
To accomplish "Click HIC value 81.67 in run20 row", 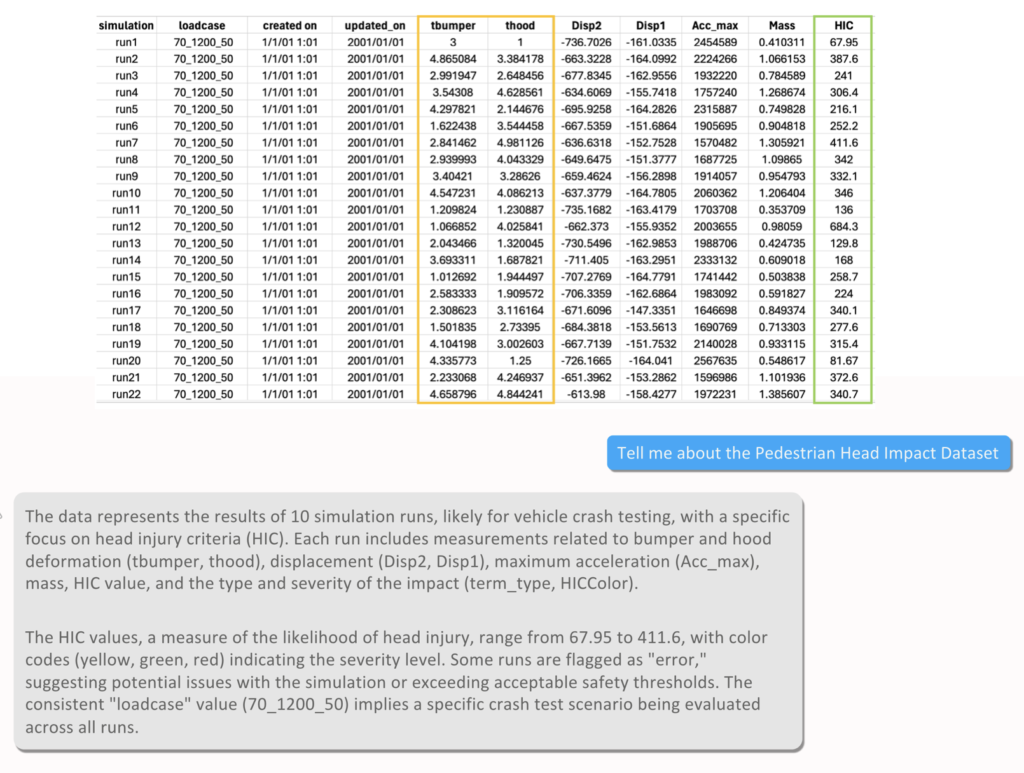I will 843,361.
